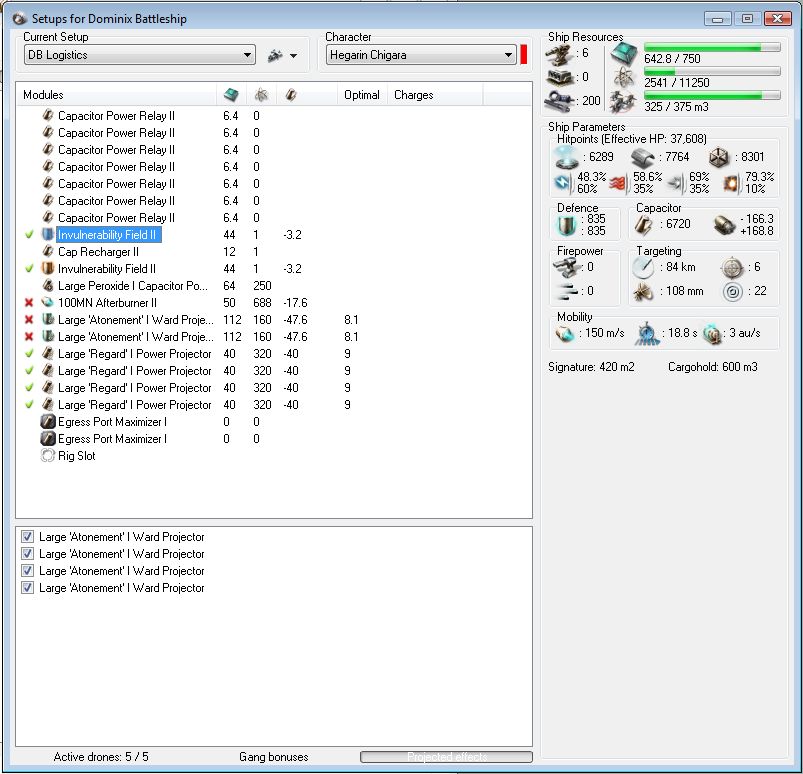
Task: Sort by the CPU icon column header
Action: [x=231, y=95]
